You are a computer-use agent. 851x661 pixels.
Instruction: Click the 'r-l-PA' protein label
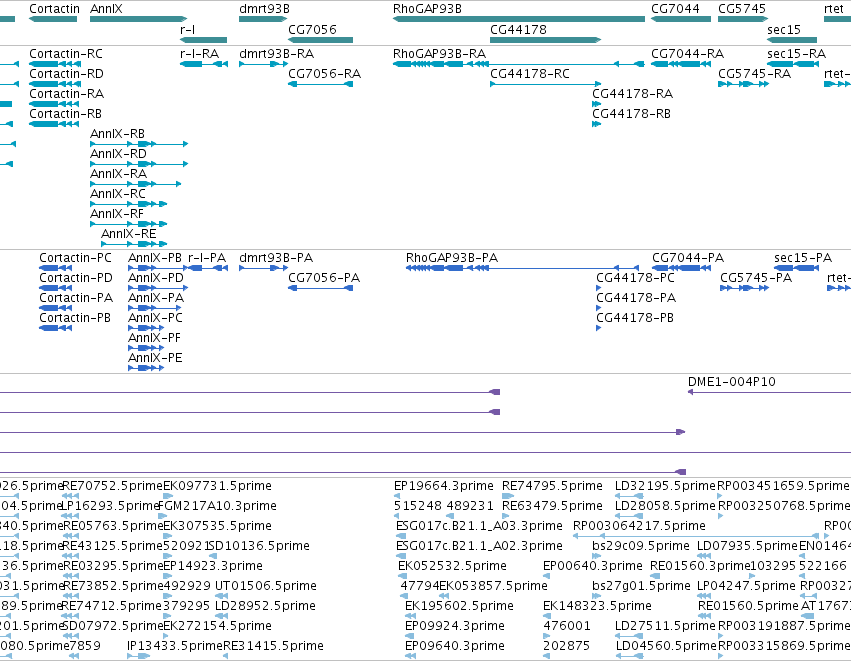(207, 258)
